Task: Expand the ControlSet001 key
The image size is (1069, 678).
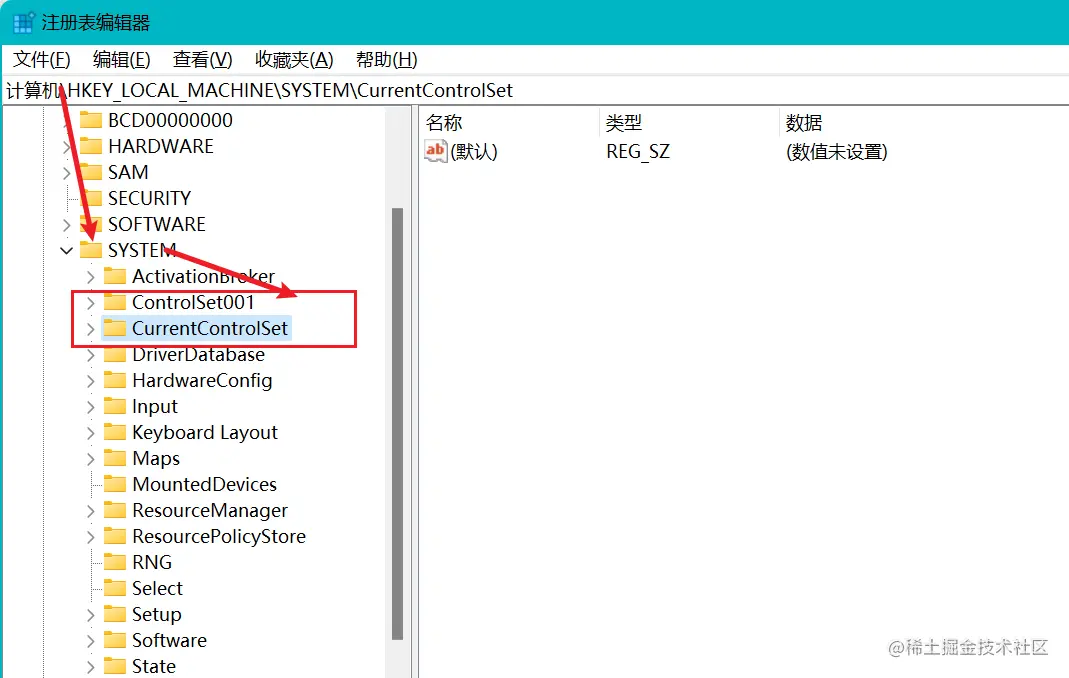Action: tap(91, 302)
